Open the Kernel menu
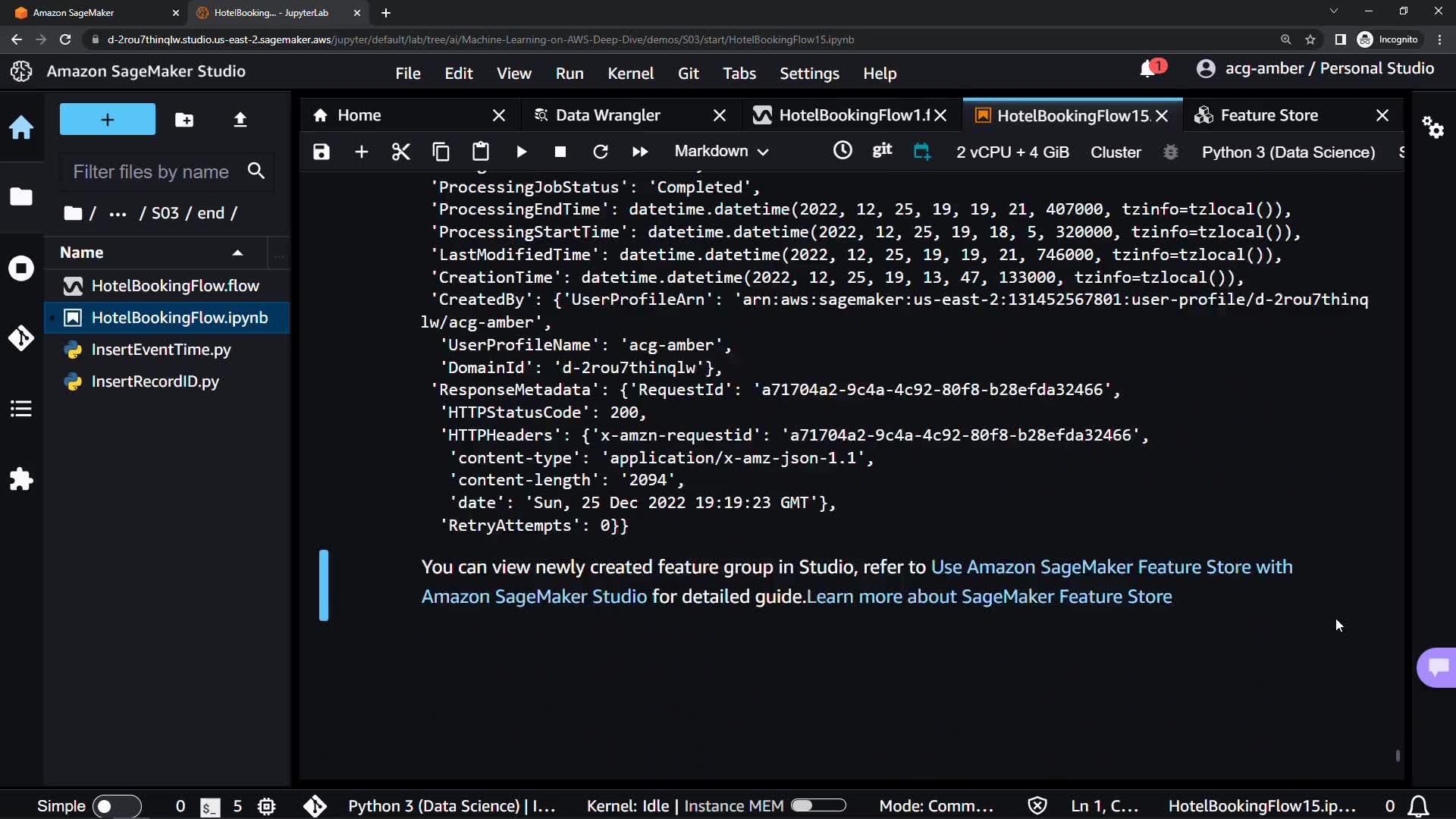Image resolution: width=1456 pixels, height=819 pixels. point(629,74)
